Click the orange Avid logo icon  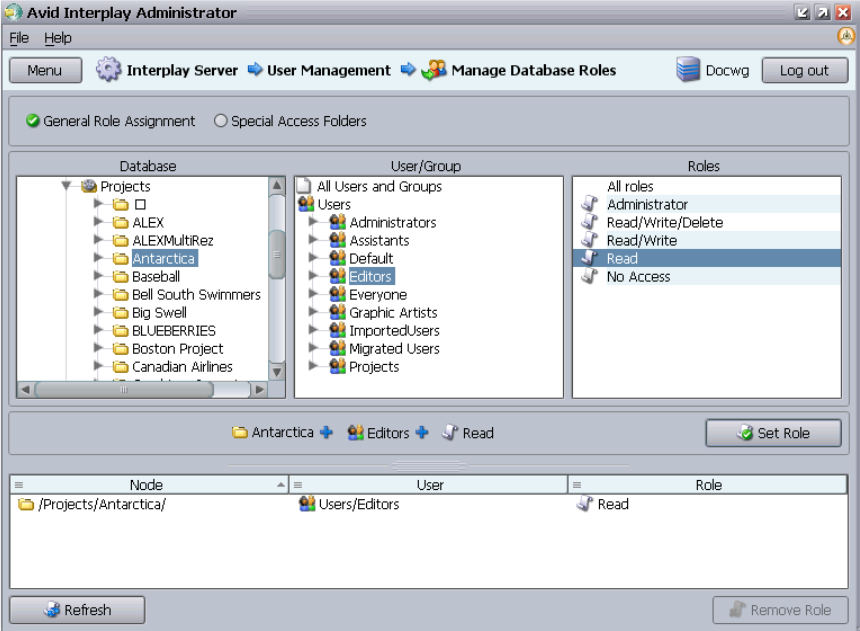click(846, 37)
